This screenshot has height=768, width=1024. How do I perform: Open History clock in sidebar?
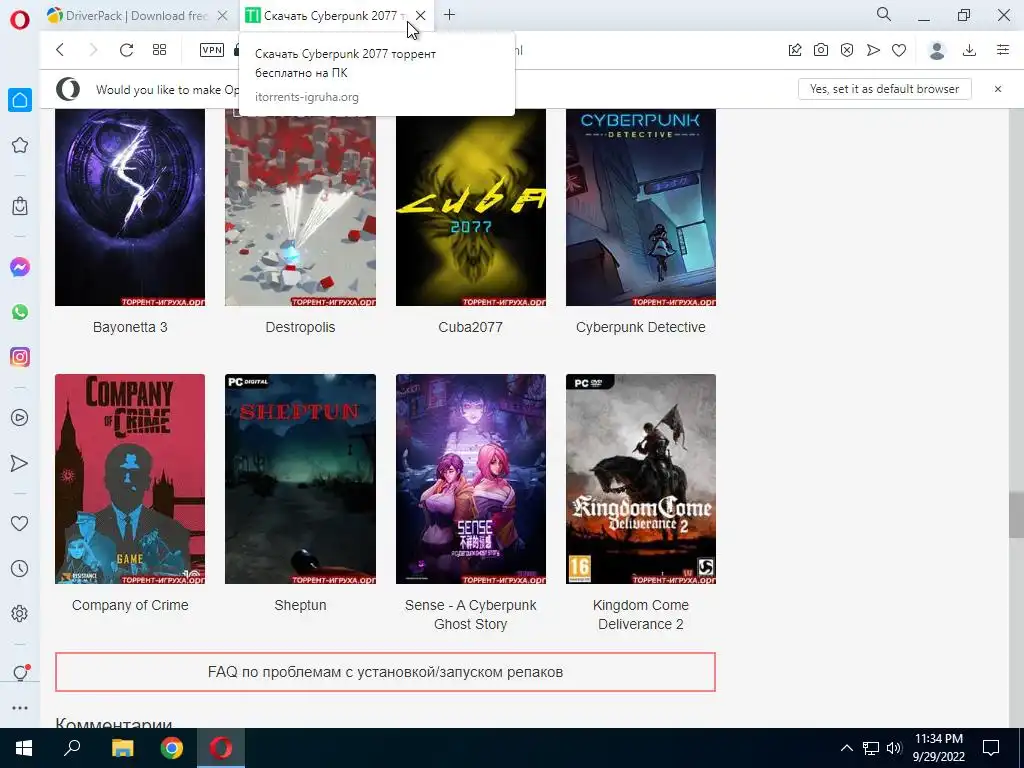tap(20, 568)
